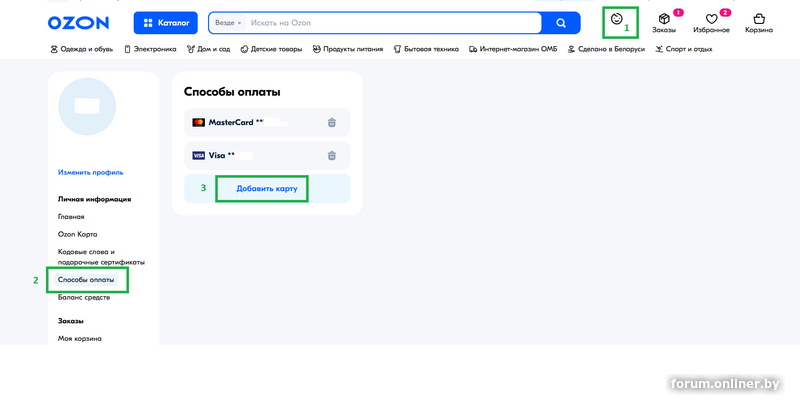
Task: Open Электроника category
Action: [x=151, y=49]
